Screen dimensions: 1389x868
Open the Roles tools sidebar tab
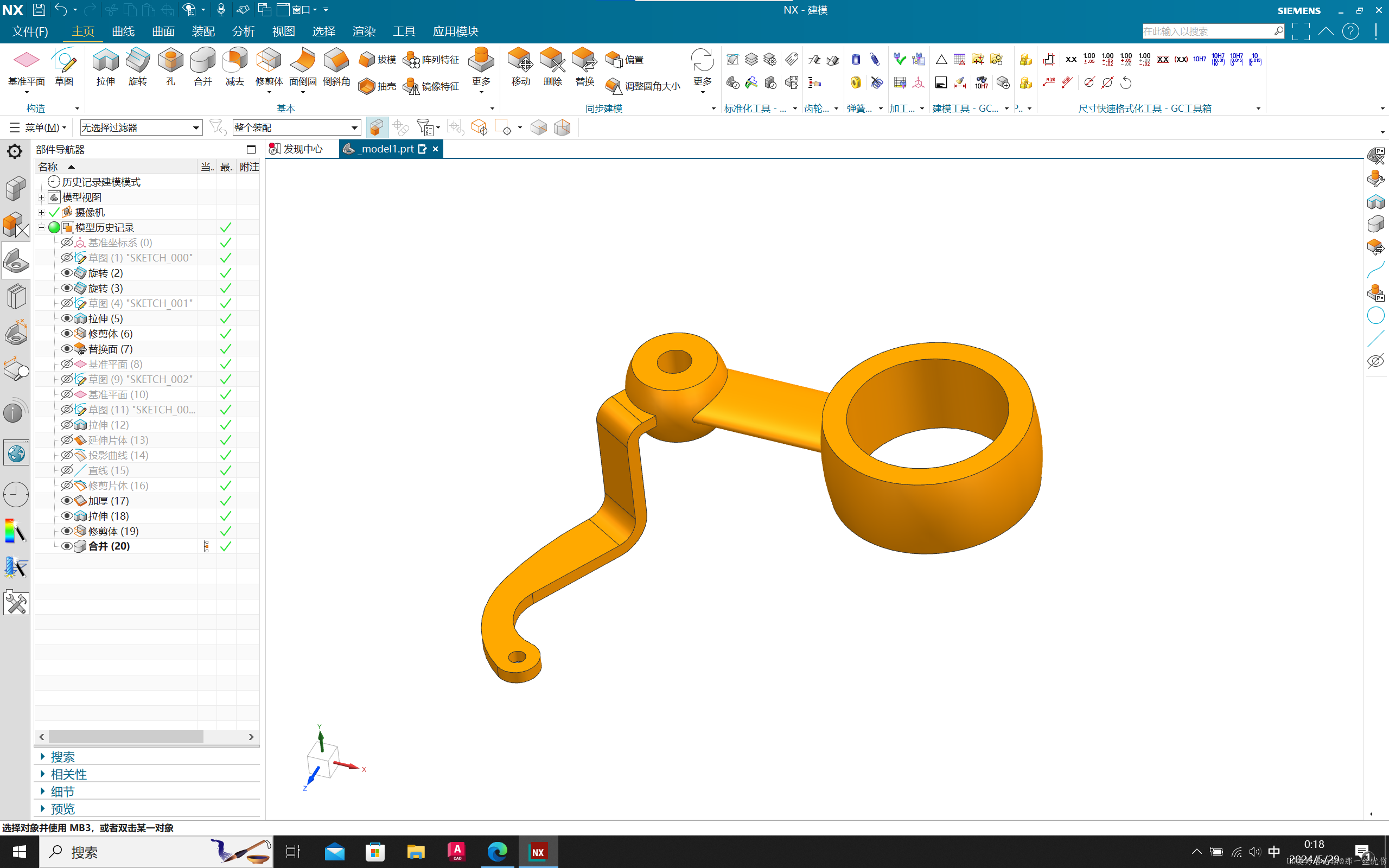pos(16,603)
